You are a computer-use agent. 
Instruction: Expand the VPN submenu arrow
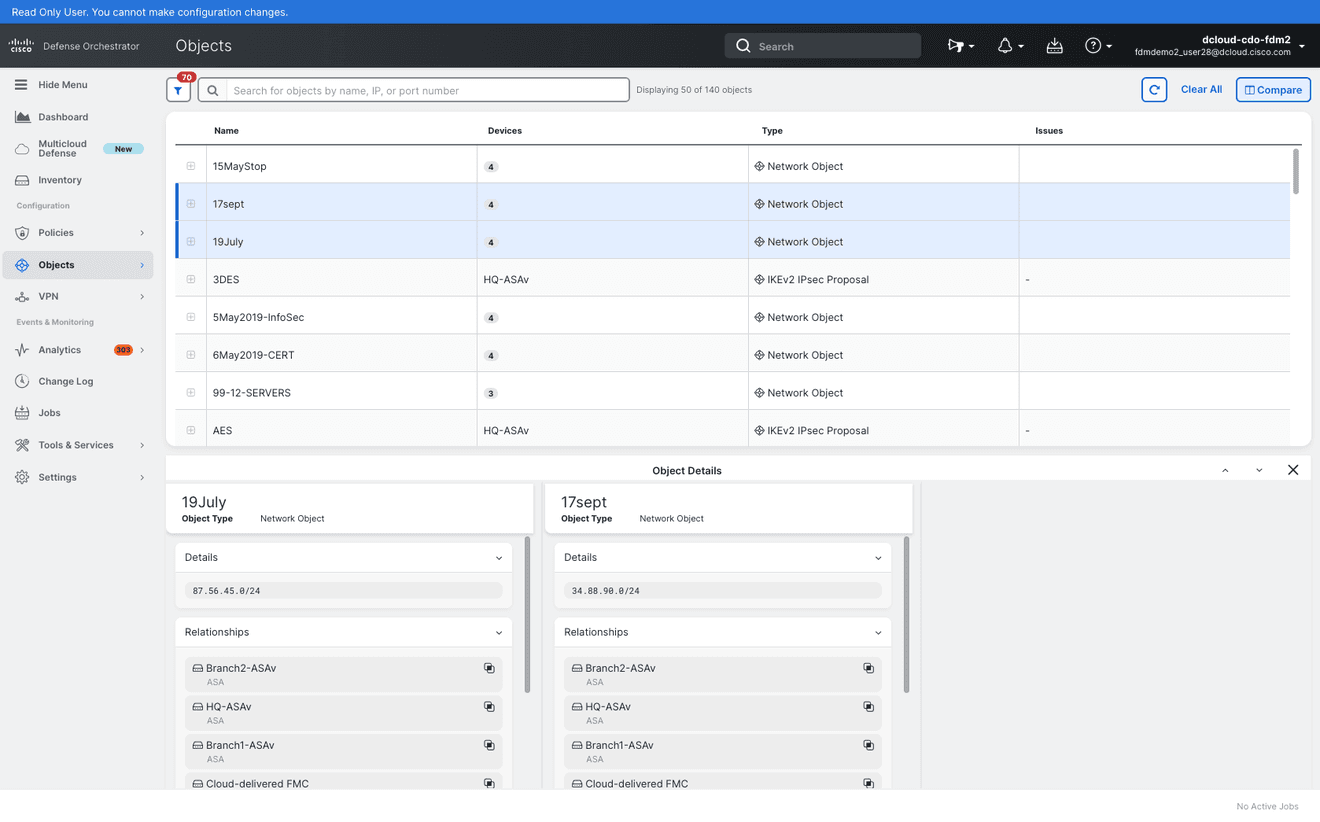(x=142, y=297)
